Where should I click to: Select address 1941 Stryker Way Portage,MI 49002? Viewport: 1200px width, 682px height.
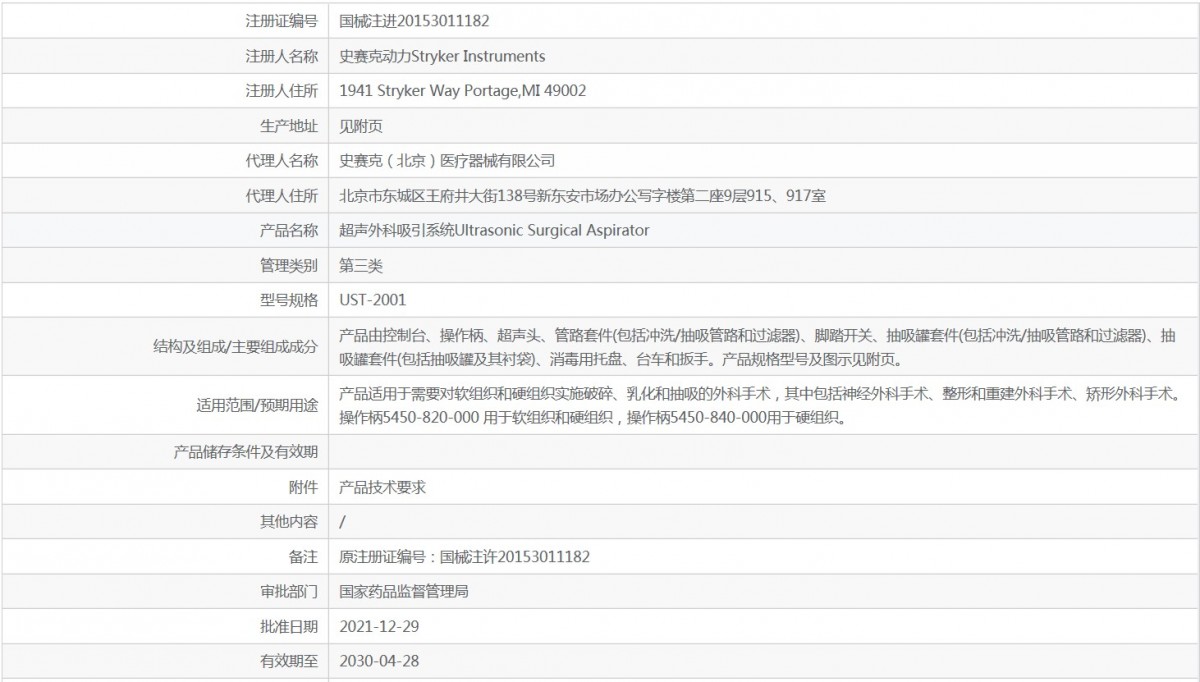[x=462, y=91]
